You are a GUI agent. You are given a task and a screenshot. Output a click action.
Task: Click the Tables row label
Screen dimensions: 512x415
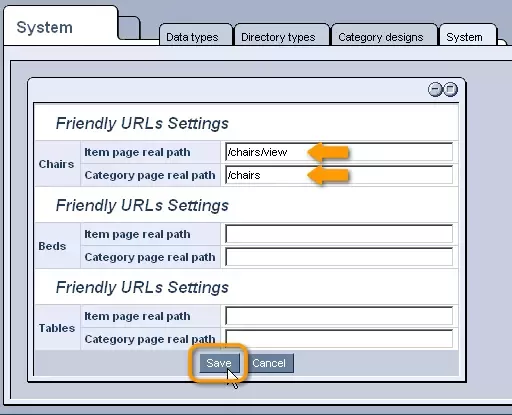(57, 328)
